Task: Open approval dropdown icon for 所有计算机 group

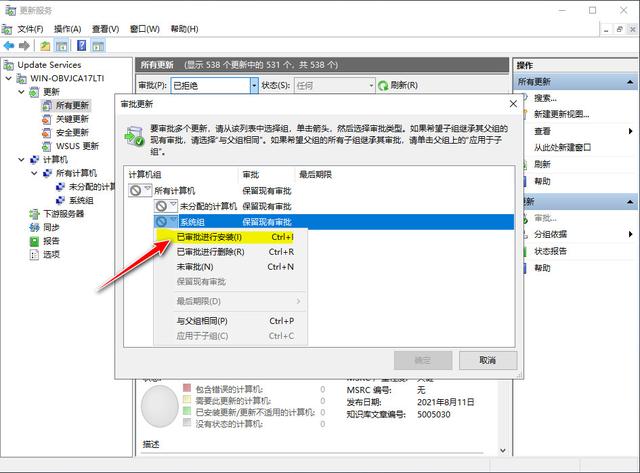Action: [x=140, y=190]
